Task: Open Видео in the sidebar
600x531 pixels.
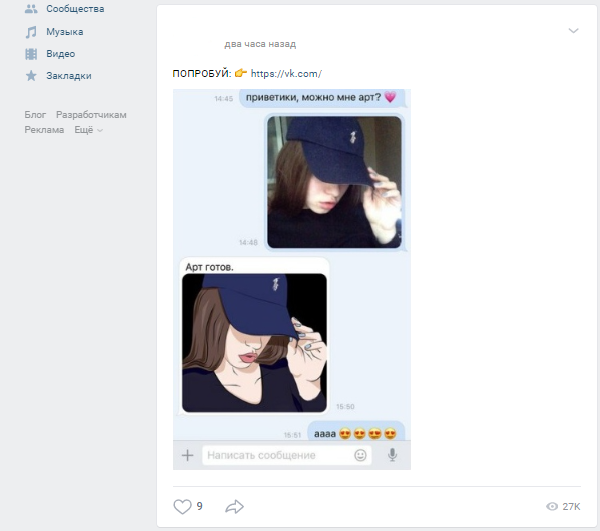Action: 60,54
